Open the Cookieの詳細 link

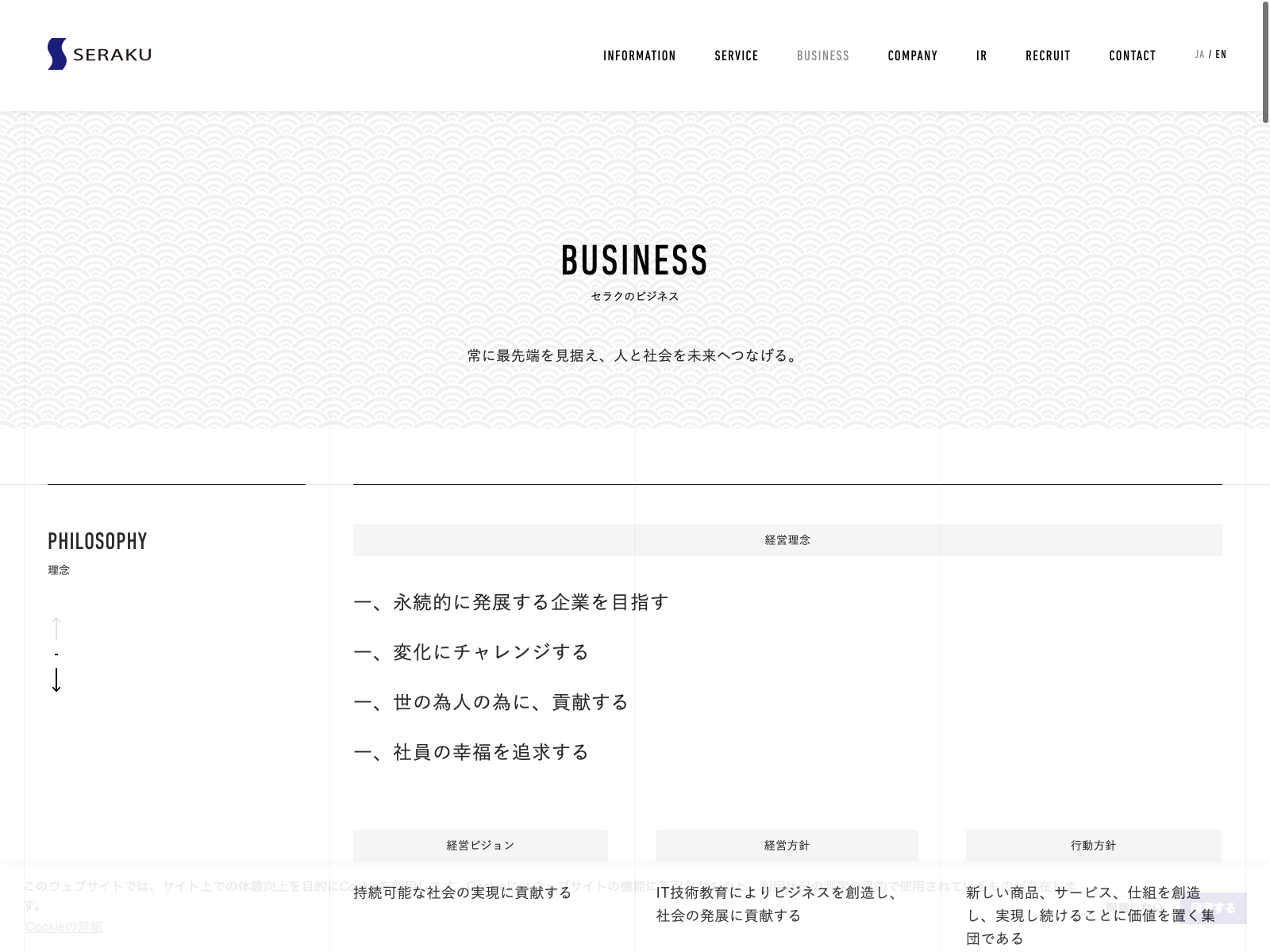(64, 927)
